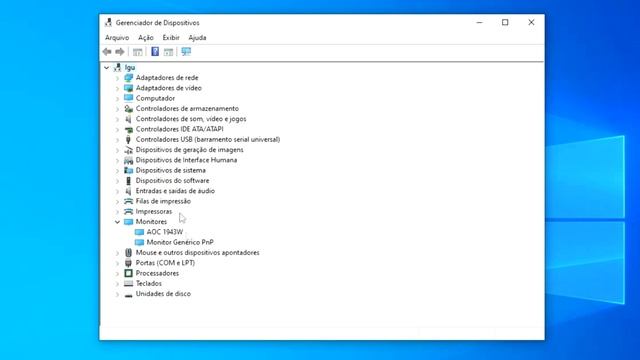
Task: Click the Dispositivos de Interface Humana icon
Action: pyautogui.click(x=129, y=160)
